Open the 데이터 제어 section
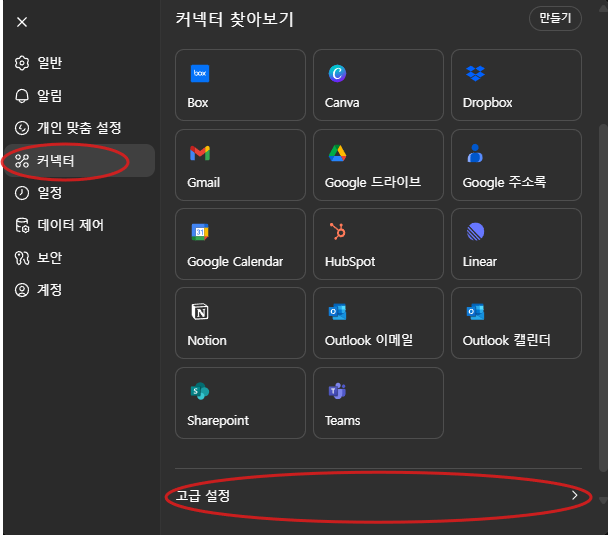 (70, 225)
